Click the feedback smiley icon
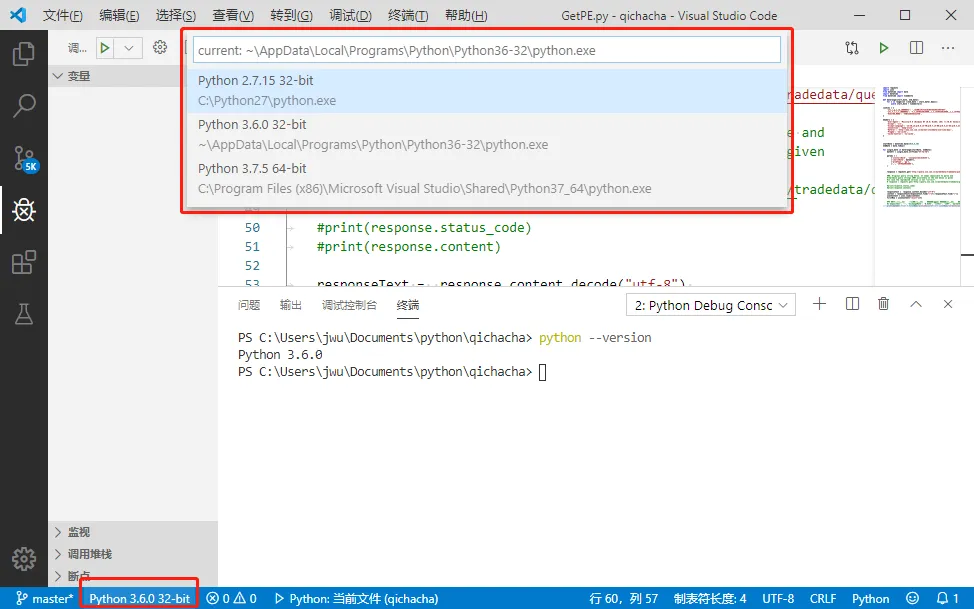The height and width of the screenshot is (609, 974). click(x=913, y=598)
